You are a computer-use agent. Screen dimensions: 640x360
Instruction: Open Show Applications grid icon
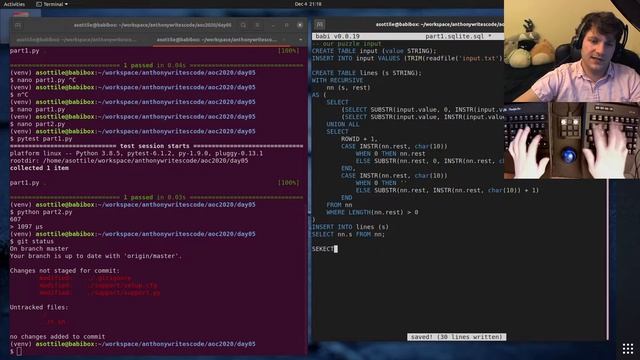[628, 349]
